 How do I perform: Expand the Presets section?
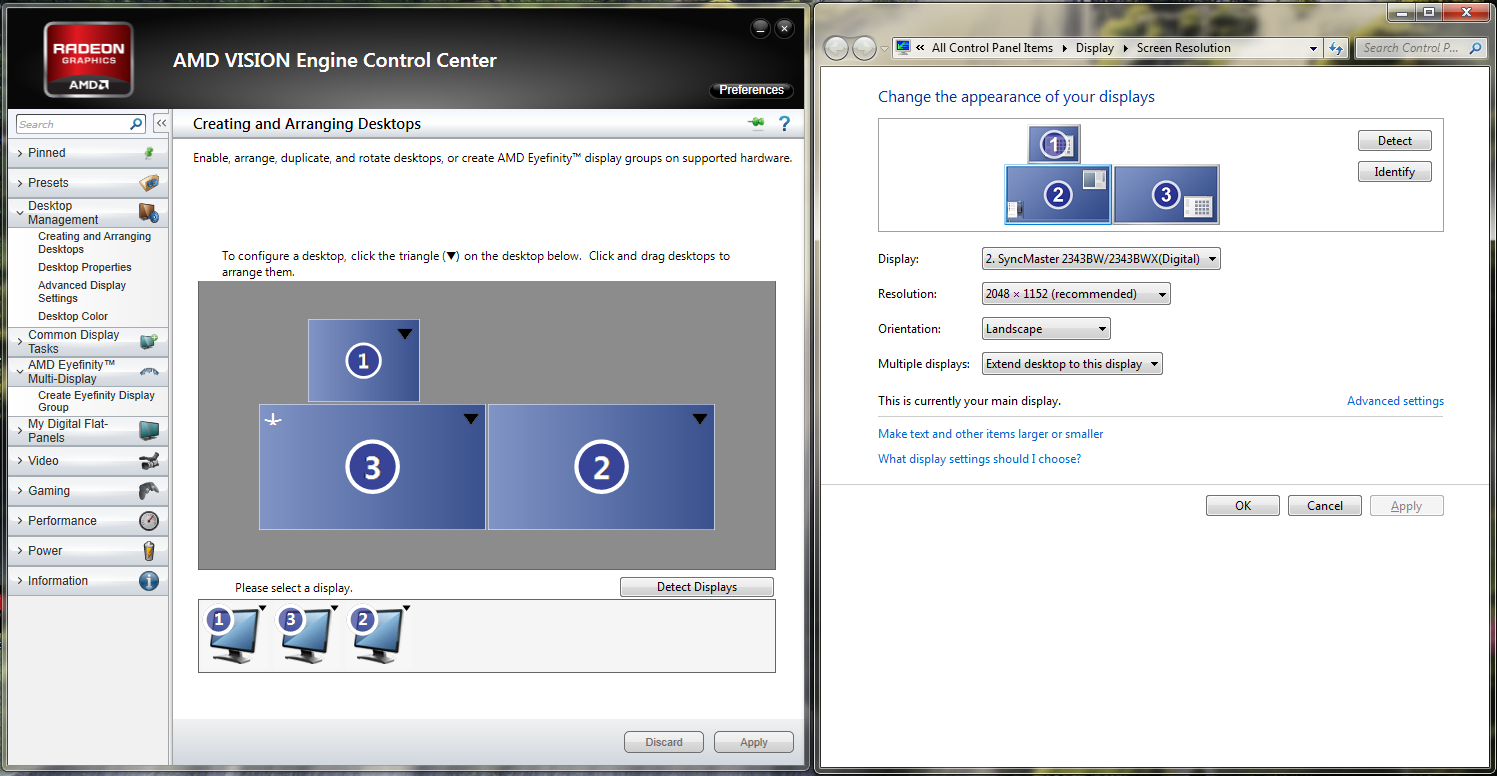20,183
